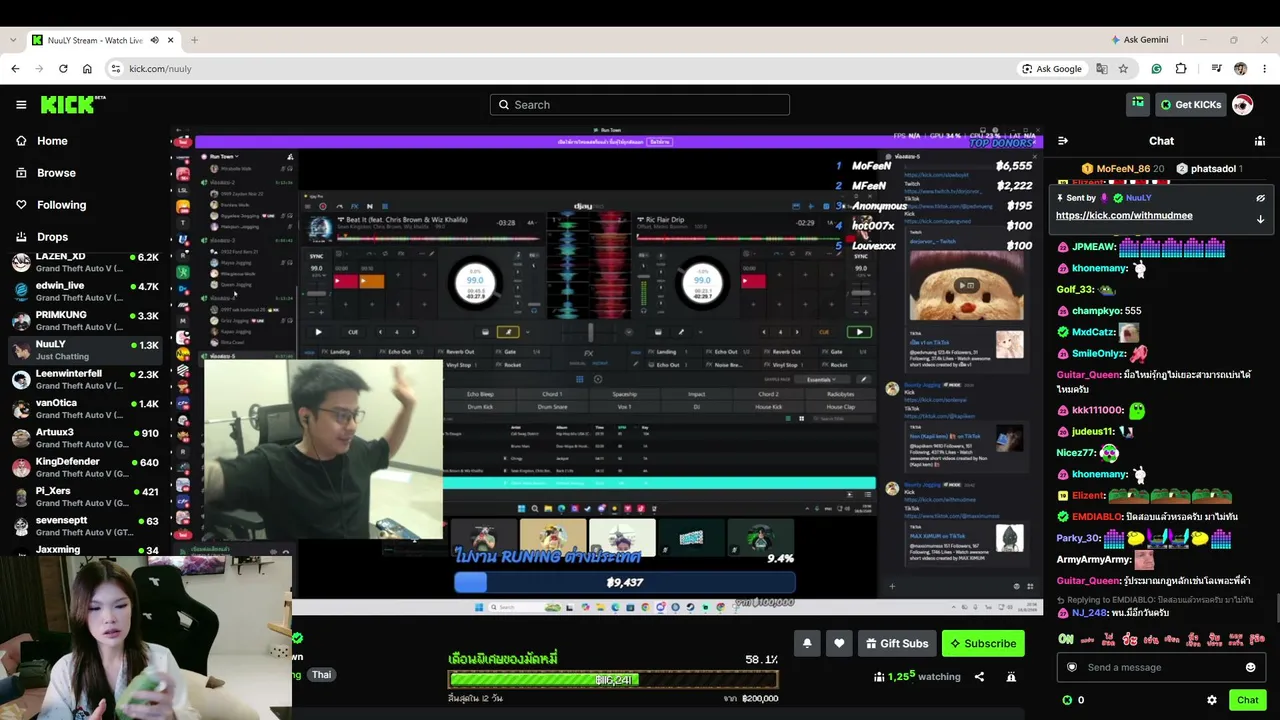
Task: Reload the page
Action: point(63,69)
